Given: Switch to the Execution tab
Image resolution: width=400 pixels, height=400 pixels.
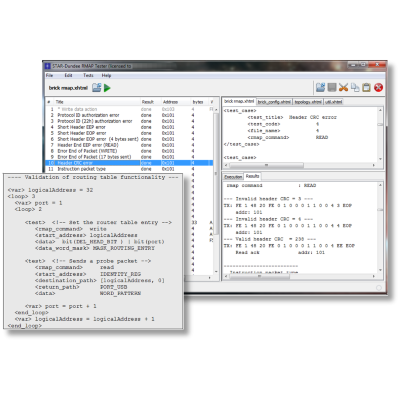Looking at the screenshot, I should pyautogui.click(x=233, y=177).
